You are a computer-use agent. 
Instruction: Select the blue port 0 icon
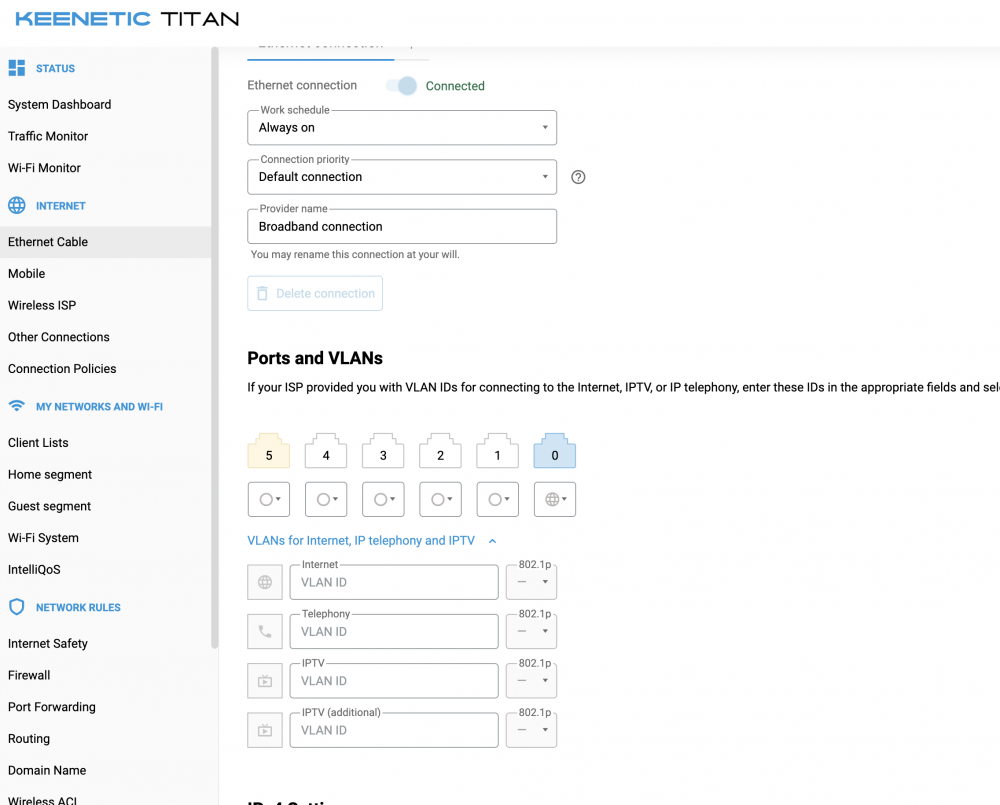tap(555, 452)
